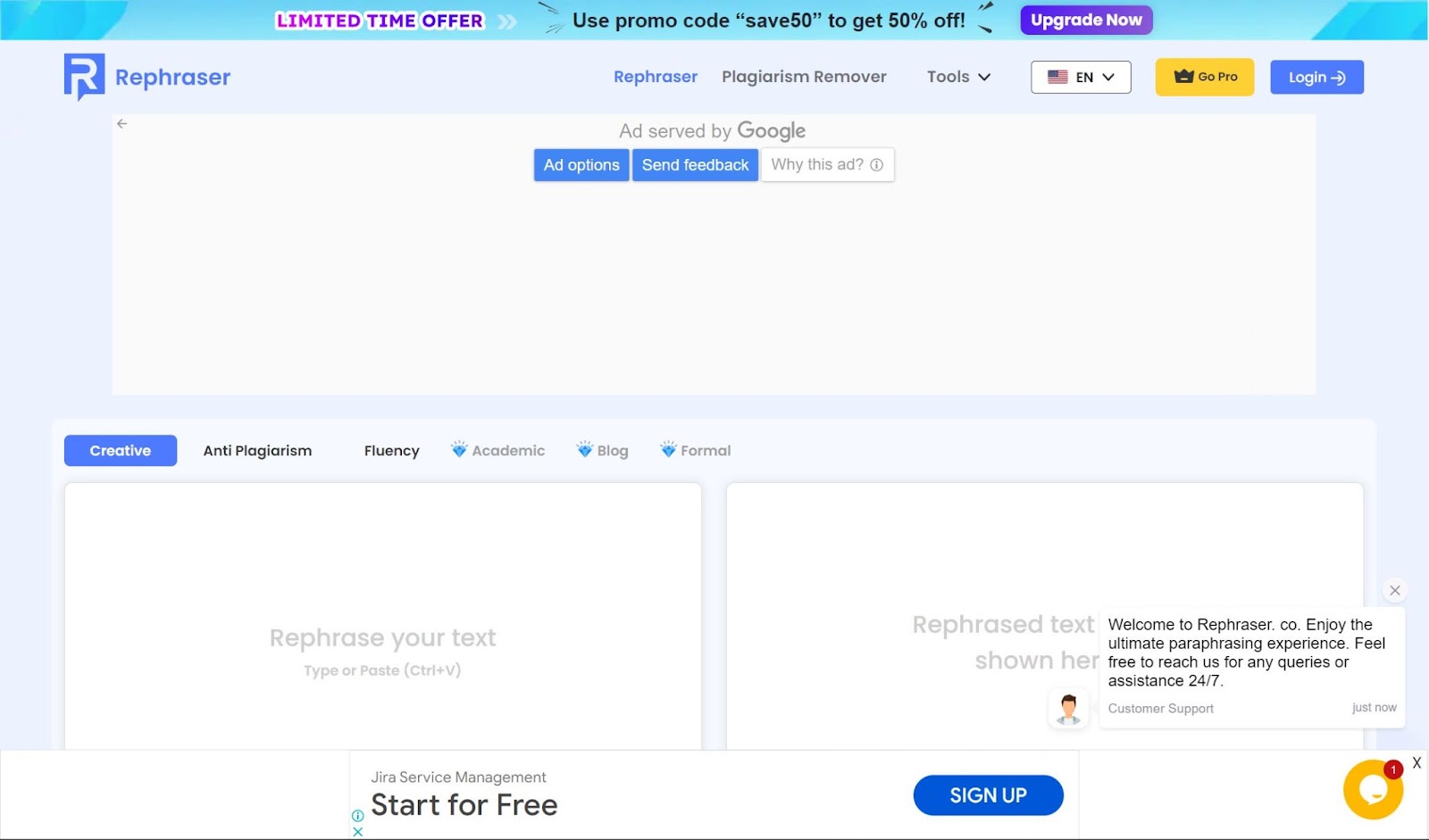Select the Fluency mode tab
The width and height of the screenshot is (1429, 840).
coord(391,451)
